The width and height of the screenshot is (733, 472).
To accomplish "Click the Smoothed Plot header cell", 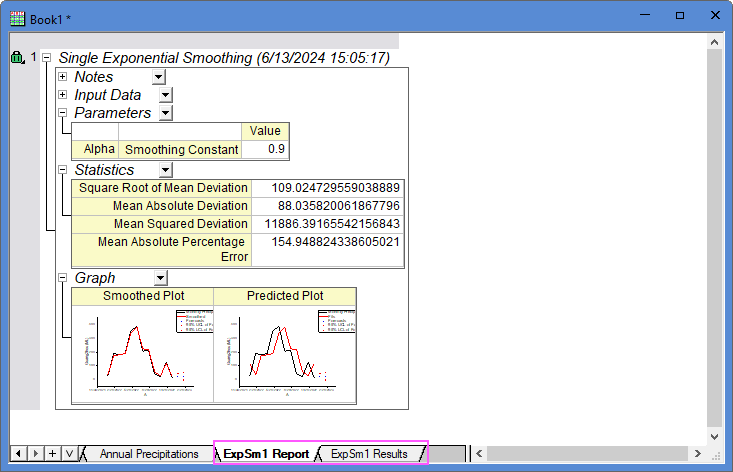I will coord(143,296).
